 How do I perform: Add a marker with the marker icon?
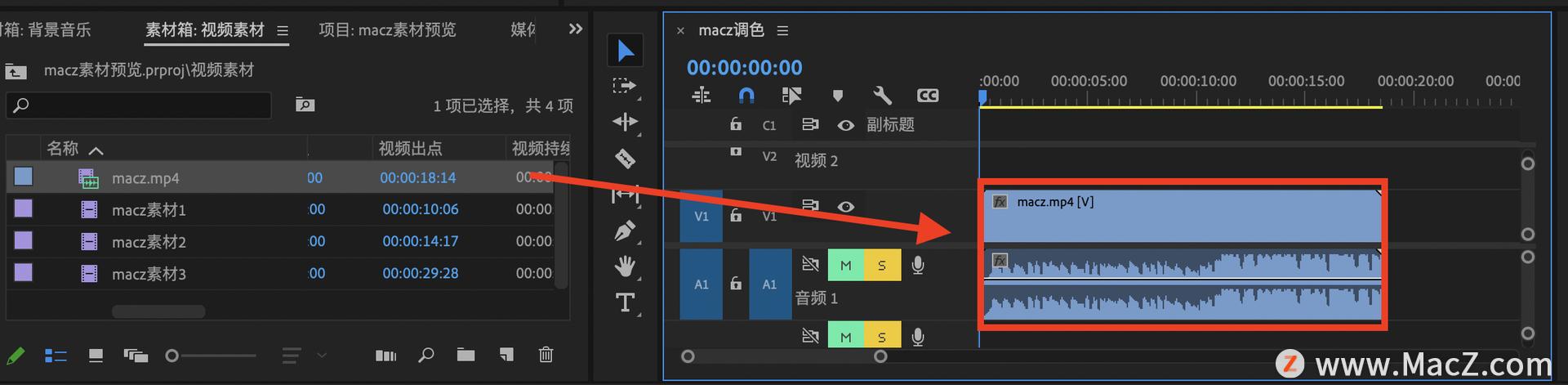pyautogui.click(x=837, y=96)
